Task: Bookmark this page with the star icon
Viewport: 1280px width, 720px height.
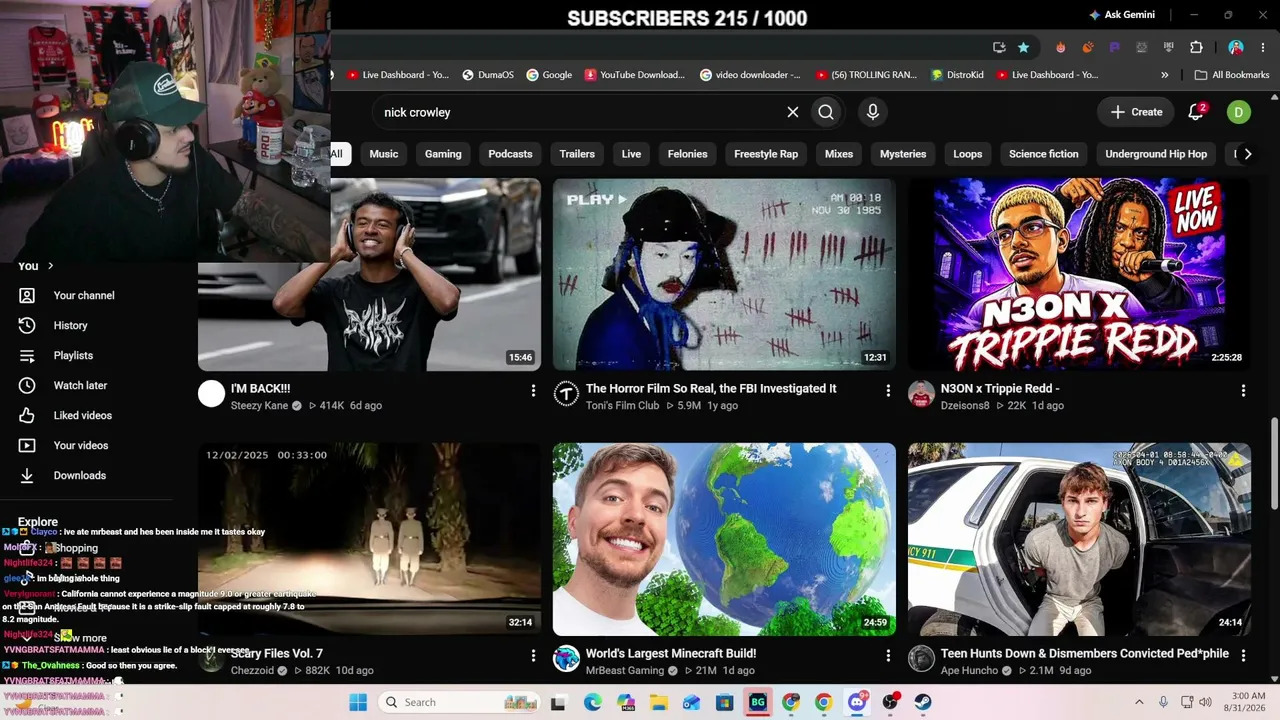Action: click(1023, 47)
